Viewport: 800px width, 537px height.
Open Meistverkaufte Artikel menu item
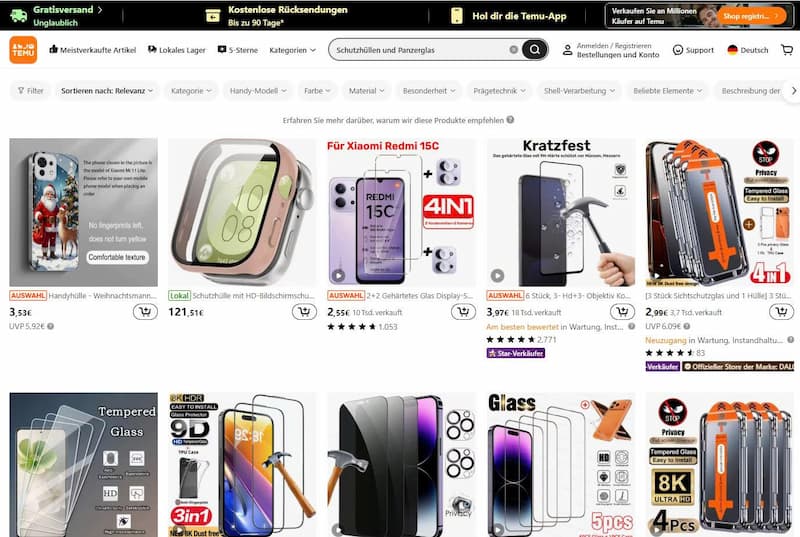92,50
